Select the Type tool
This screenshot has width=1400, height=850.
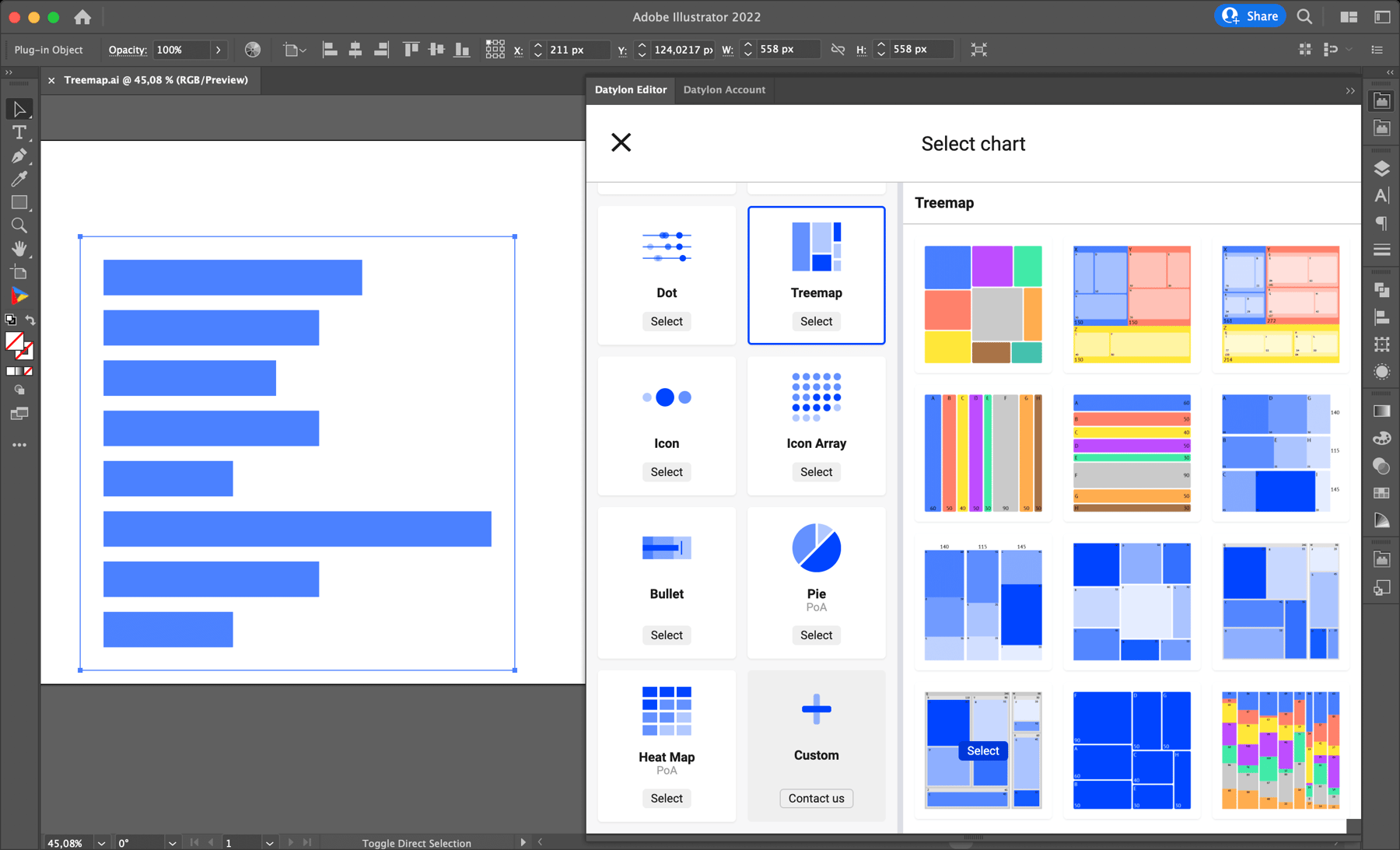pos(19,132)
